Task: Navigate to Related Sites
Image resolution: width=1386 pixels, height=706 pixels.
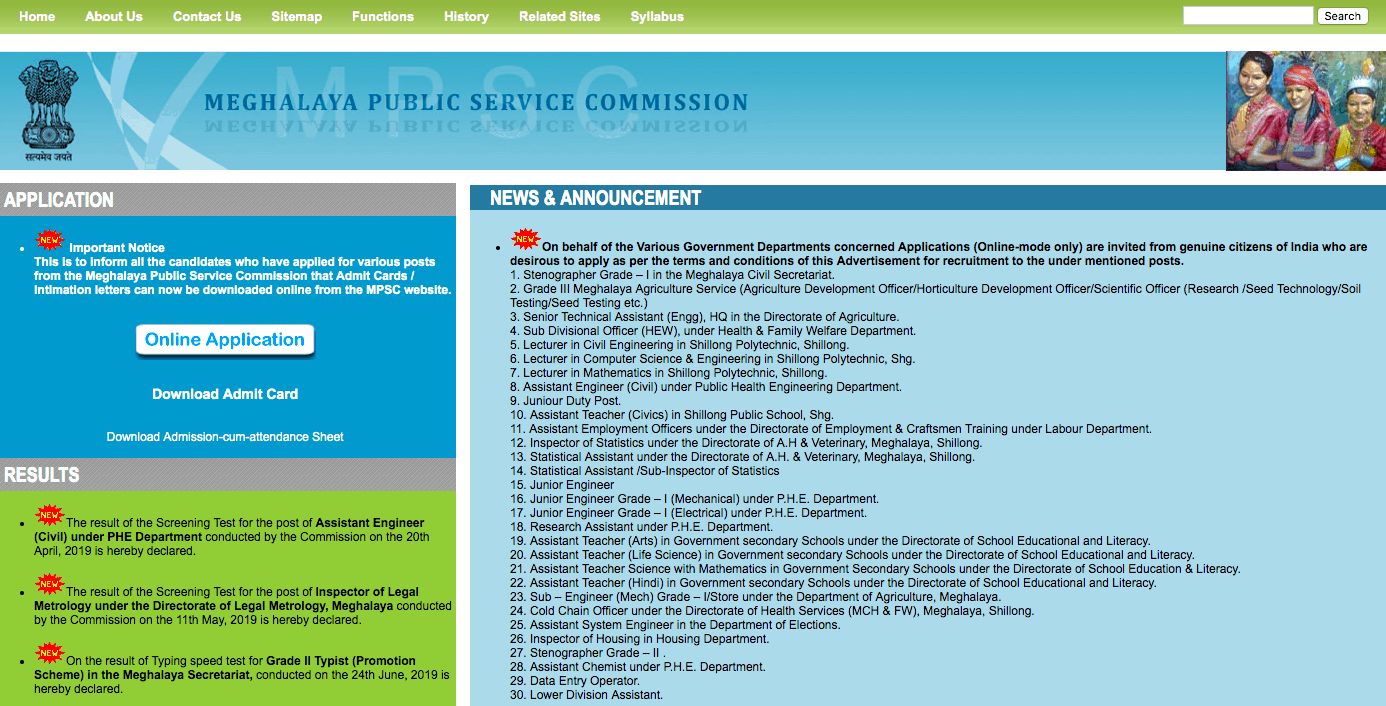Action: 560,16
